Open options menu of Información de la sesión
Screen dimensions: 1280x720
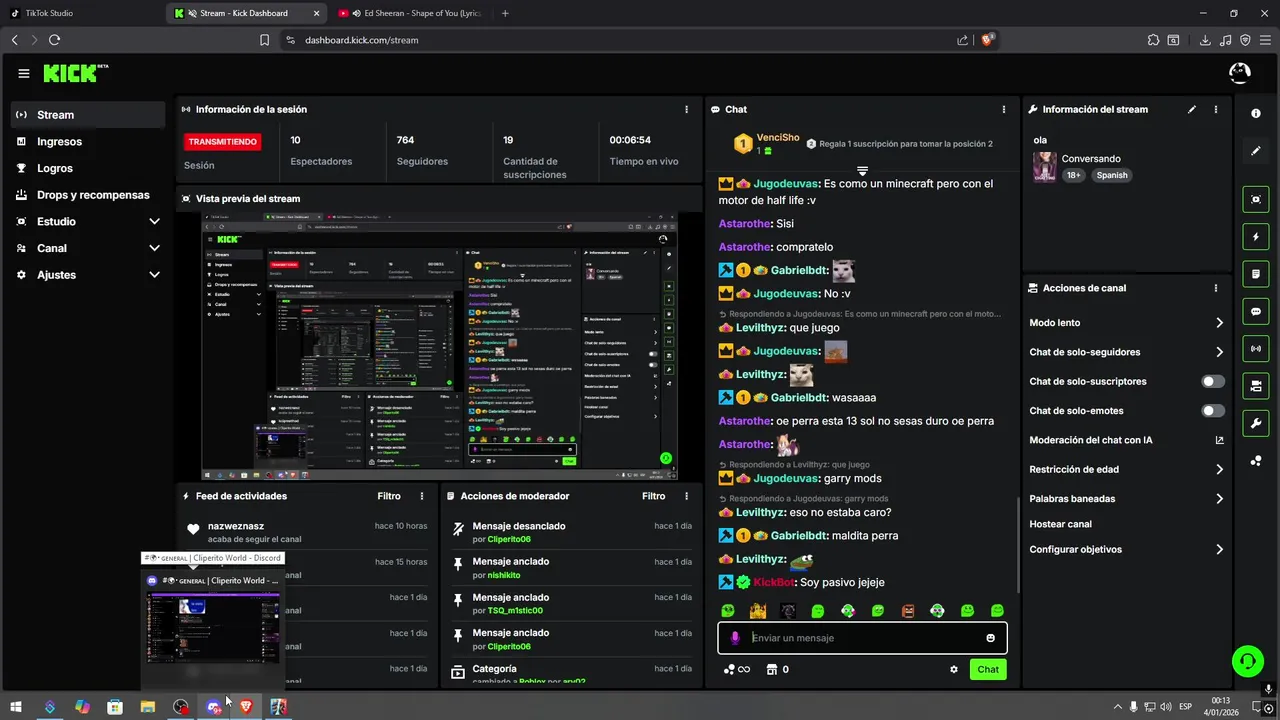[686, 109]
